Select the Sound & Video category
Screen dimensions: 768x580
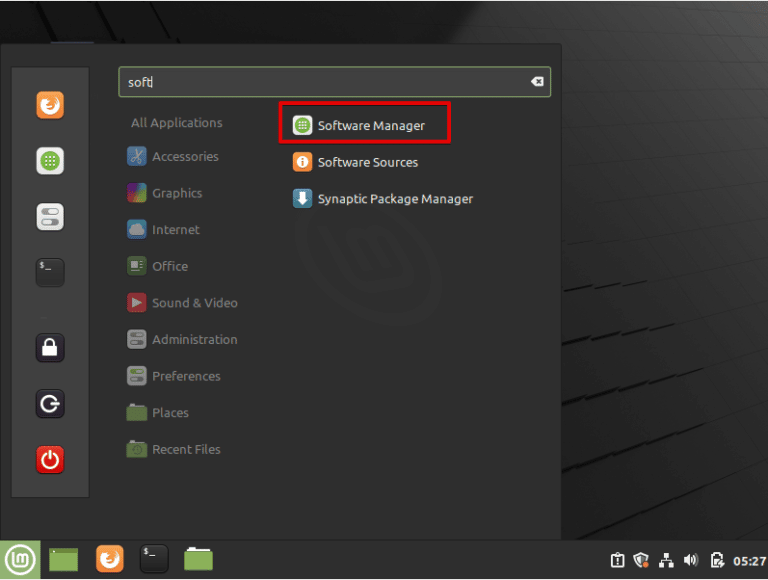[194, 303]
